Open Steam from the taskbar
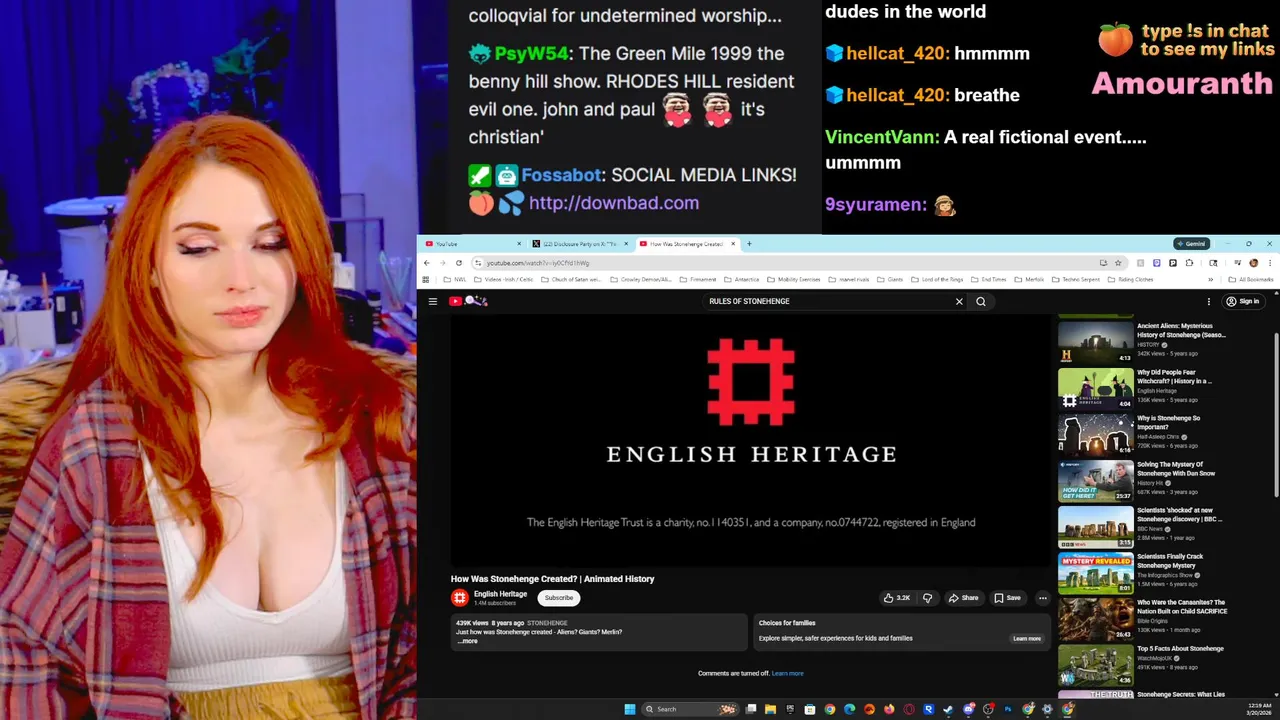Image resolution: width=1280 pixels, height=720 pixels. point(948,709)
